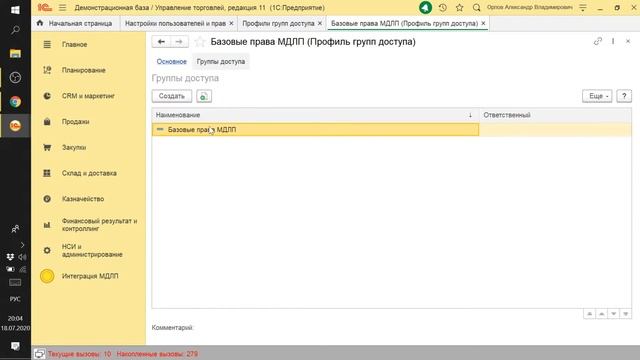Open Склад и доставка section
The width and height of the screenshot is (640, 360).
[x=88, y=173]
